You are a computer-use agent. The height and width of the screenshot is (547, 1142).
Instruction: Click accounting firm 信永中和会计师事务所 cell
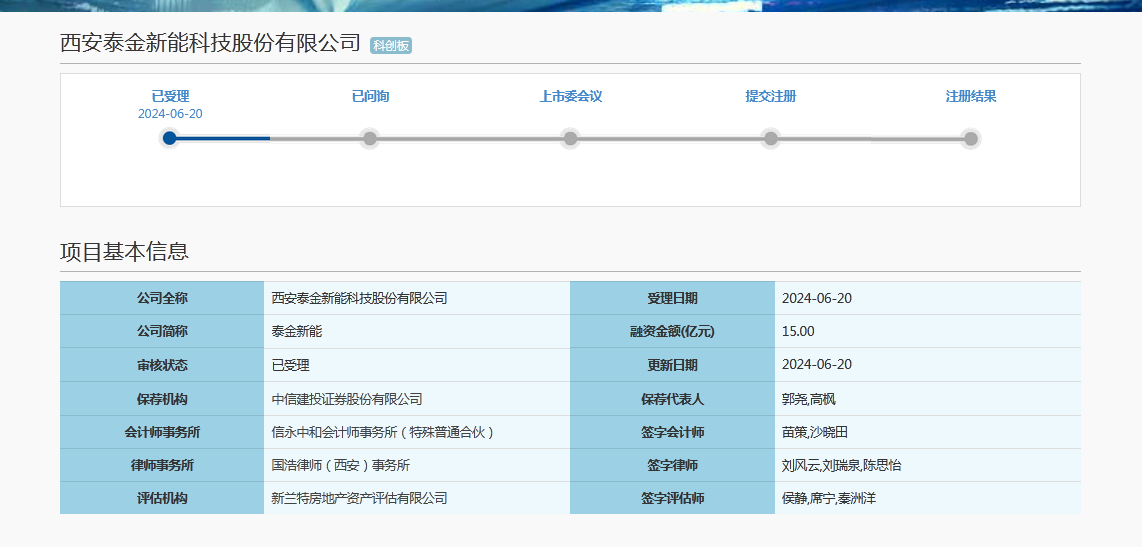tap(383, 432)
